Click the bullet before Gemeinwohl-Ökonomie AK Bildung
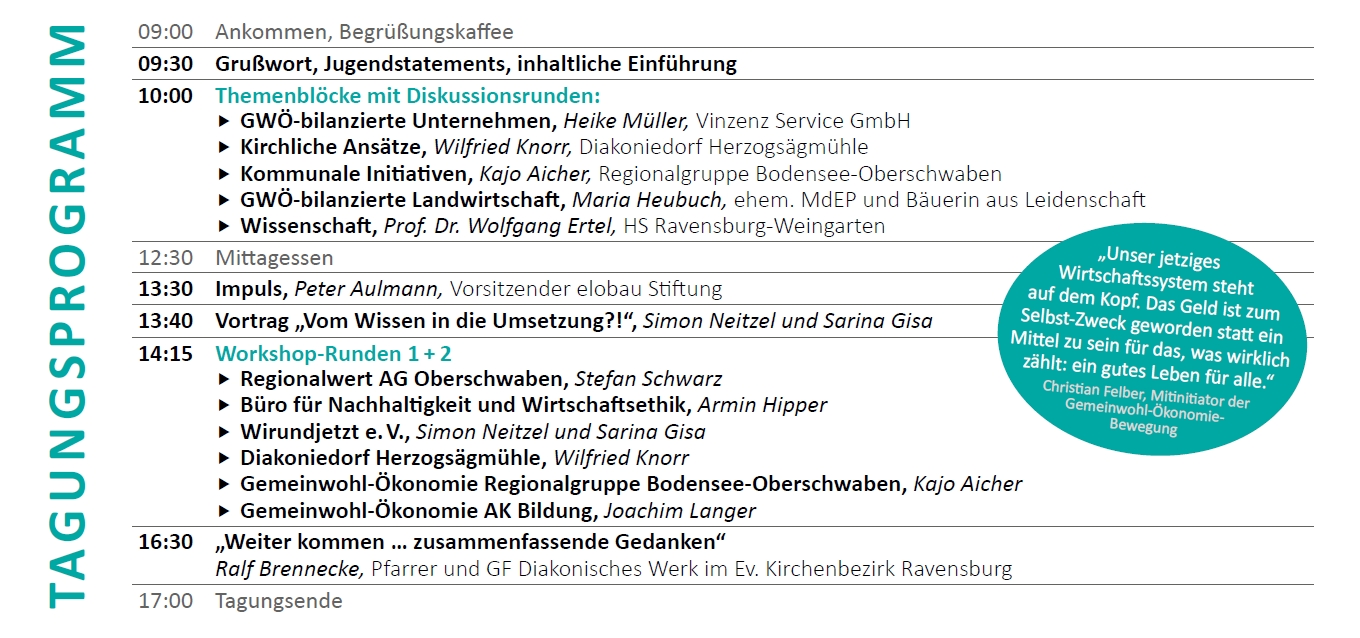 tap(223, 511)
